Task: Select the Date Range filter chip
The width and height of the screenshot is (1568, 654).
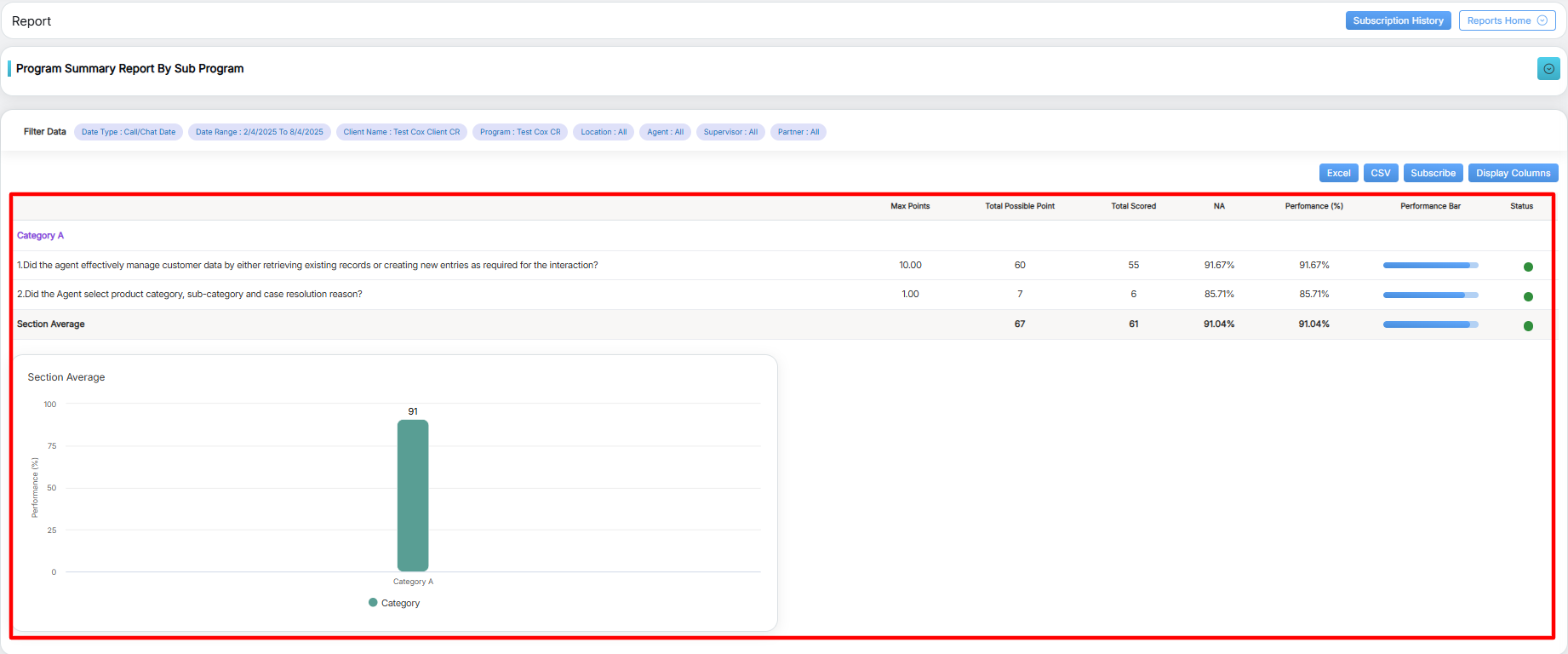Action: (x=259, y=132)
